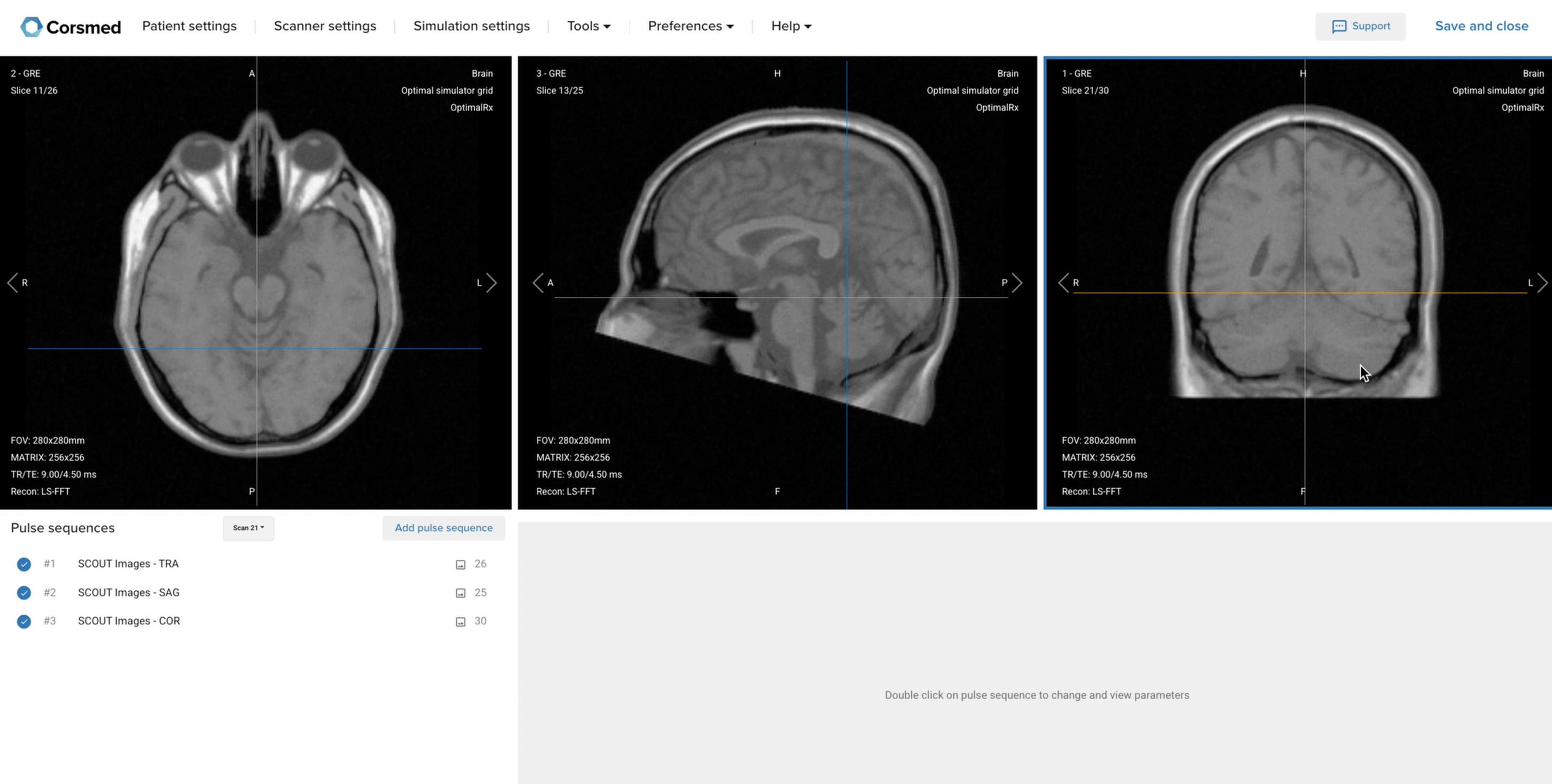Click the Add pulse sequence button
The width and height of the screenshot is (1552, 784).
click(x=443, y=528)
